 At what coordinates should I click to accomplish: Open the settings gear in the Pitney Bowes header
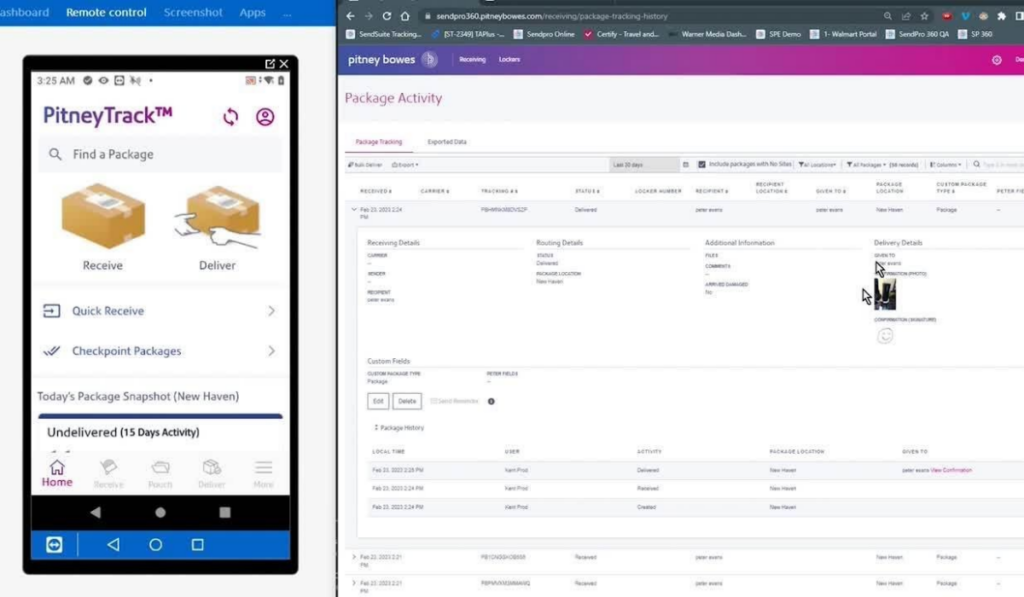[x=996, y=60]
